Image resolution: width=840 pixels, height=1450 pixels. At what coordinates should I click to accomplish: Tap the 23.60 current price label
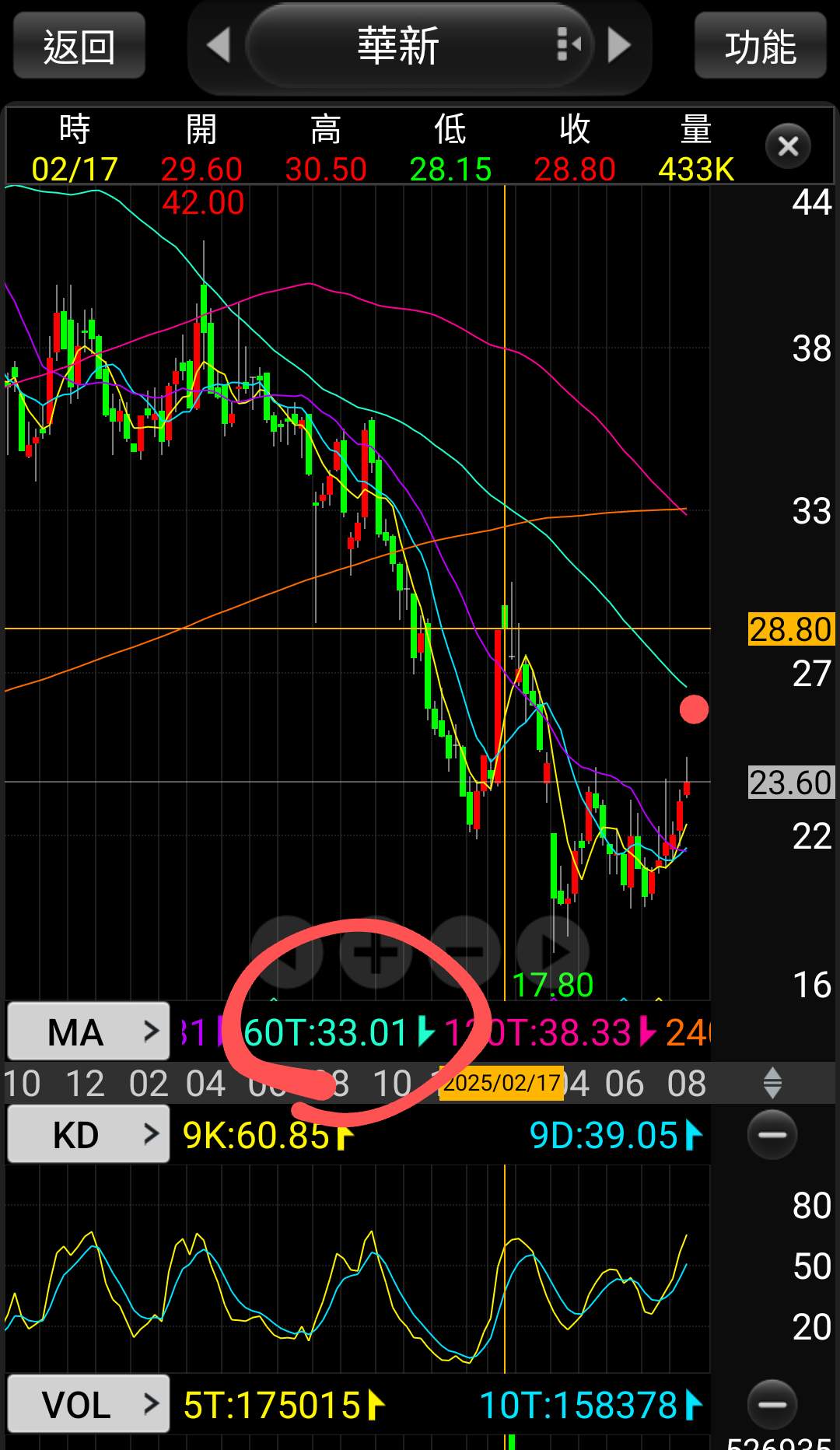[790, 782]
